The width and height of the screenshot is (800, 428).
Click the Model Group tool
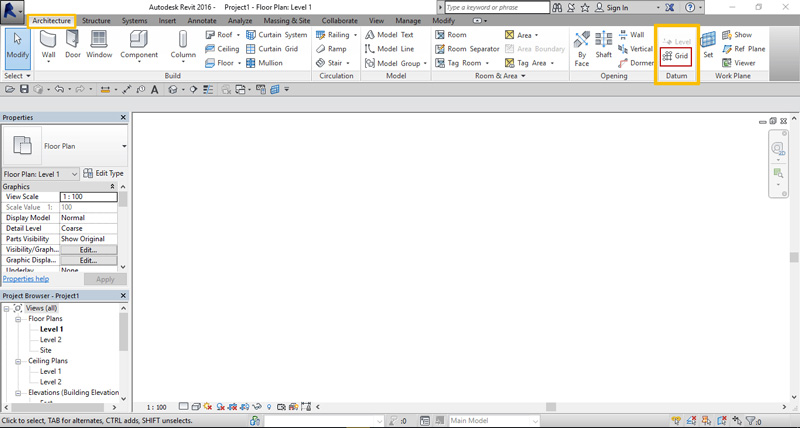pos(396,63)
